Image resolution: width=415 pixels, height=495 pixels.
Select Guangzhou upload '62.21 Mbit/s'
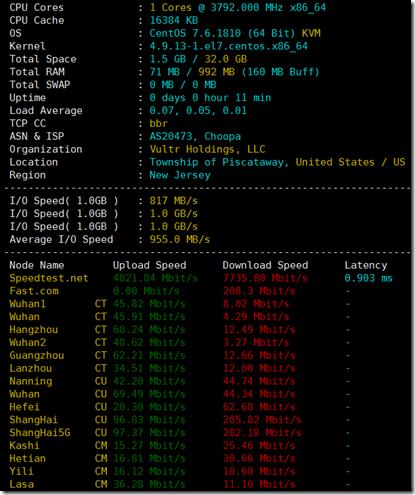pyautogui.click(x=149, y=356)
